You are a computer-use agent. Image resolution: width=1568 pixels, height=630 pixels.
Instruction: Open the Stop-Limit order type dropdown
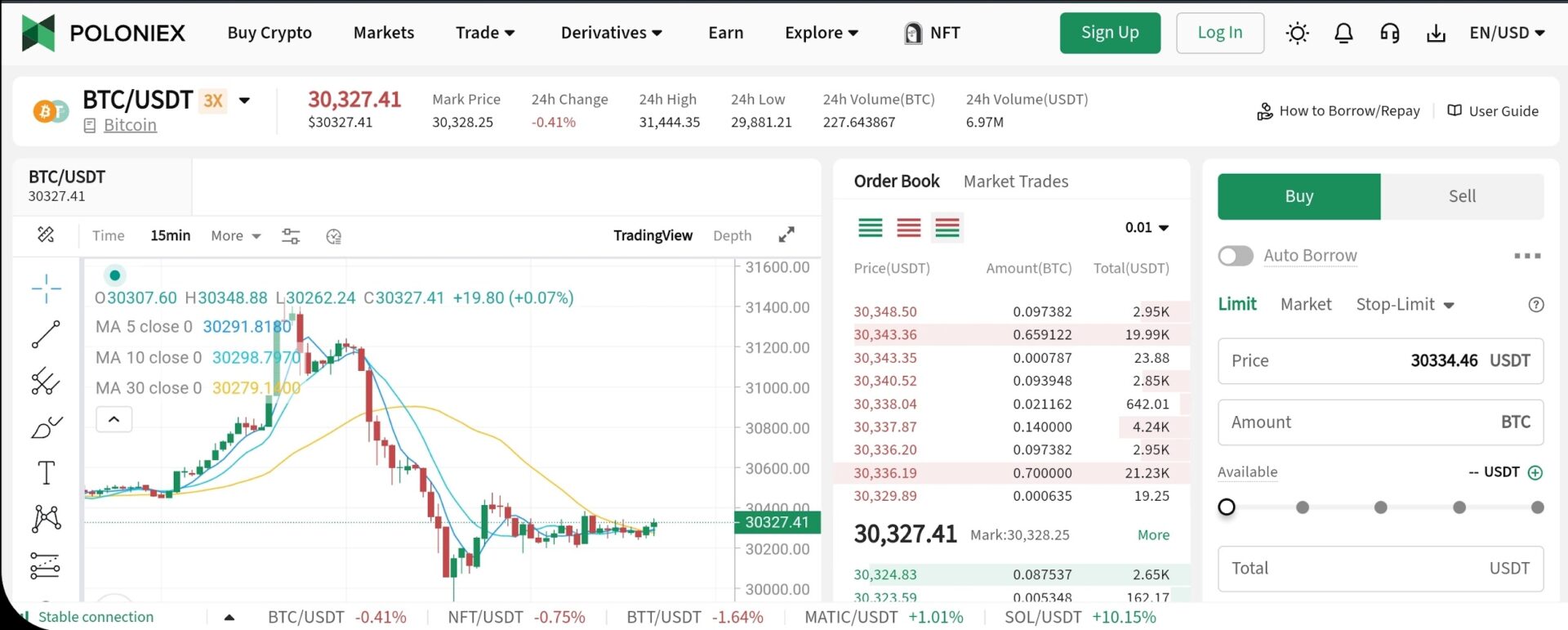(x=1405, y=305)
